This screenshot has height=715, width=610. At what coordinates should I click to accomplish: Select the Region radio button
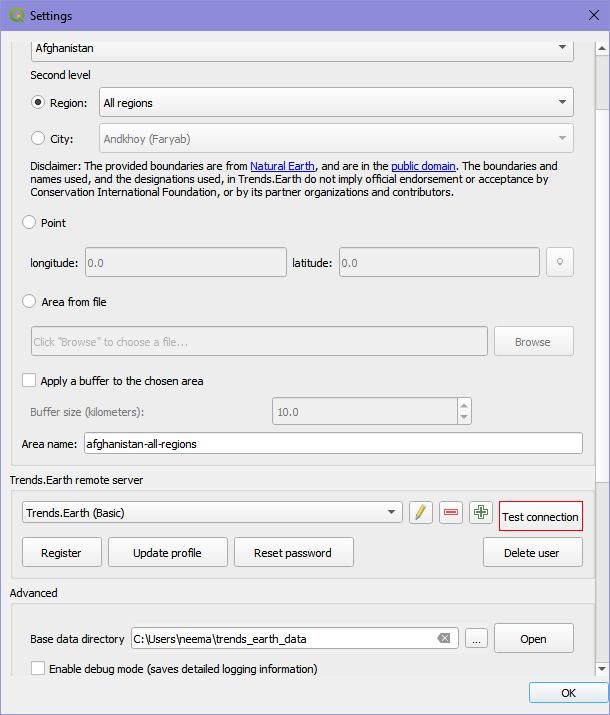pyautogui.click(x=38, y=102)
